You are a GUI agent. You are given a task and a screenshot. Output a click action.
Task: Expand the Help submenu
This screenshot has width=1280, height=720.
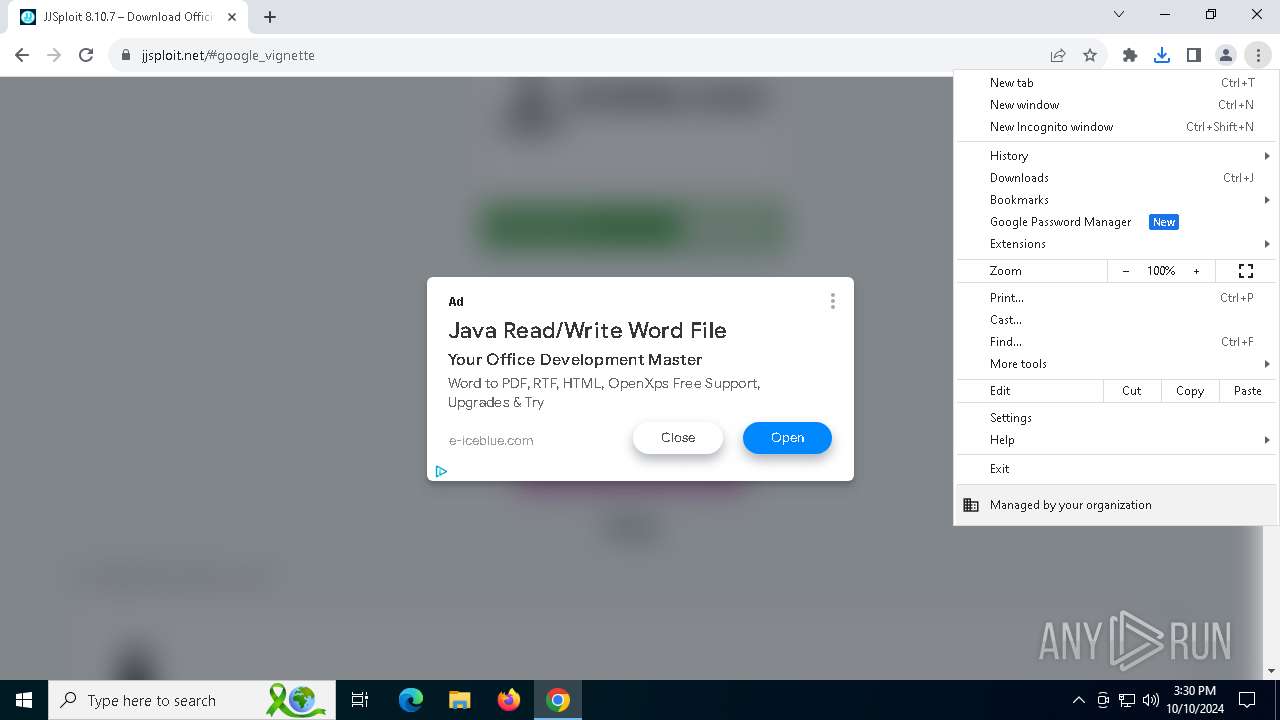[1116, 440]
